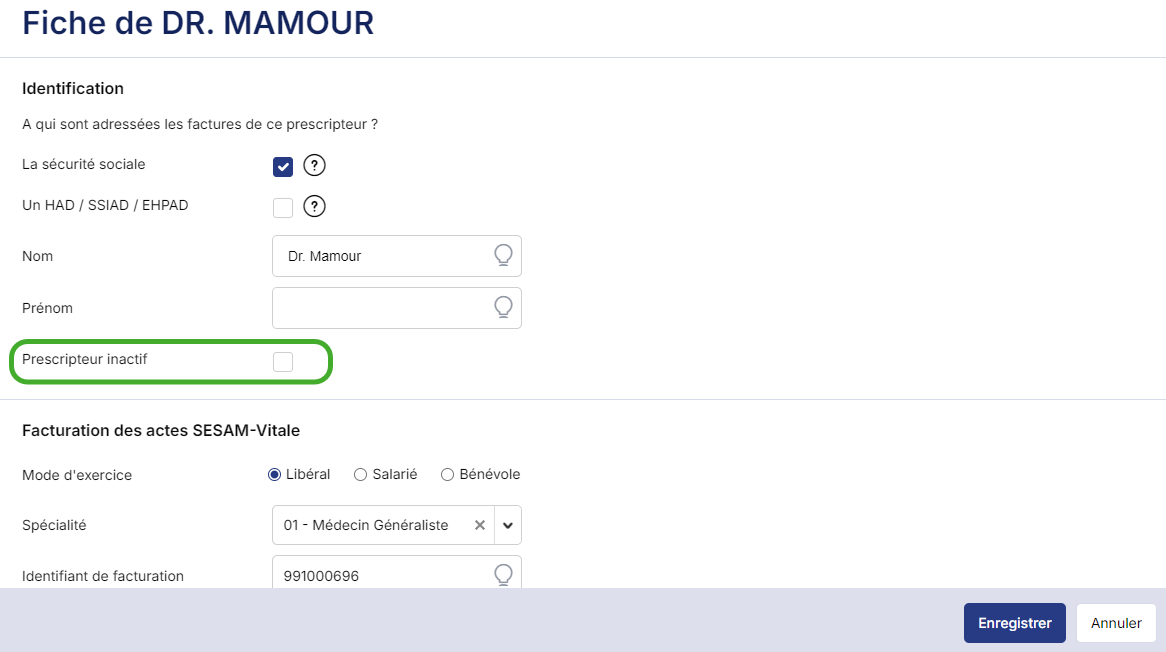Click help icon next to La sécurité sociale
Image resolution: width=1166 pixels, height=652 pixels.
tap(315, 166)
